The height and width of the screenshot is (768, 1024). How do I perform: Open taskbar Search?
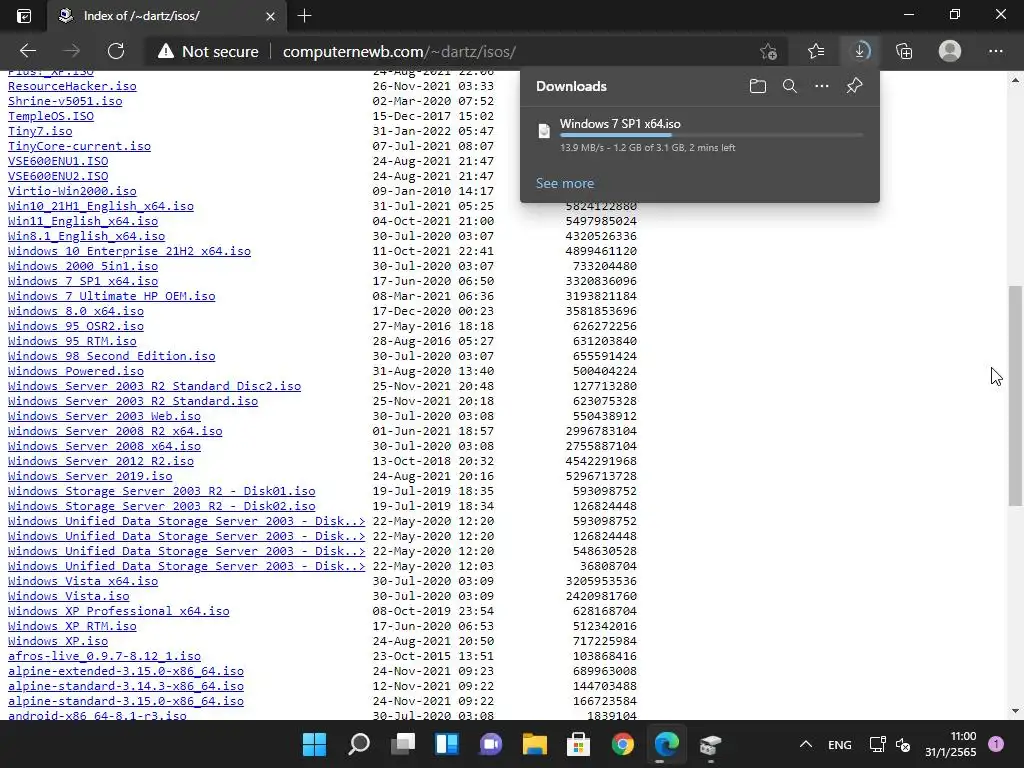359,744
